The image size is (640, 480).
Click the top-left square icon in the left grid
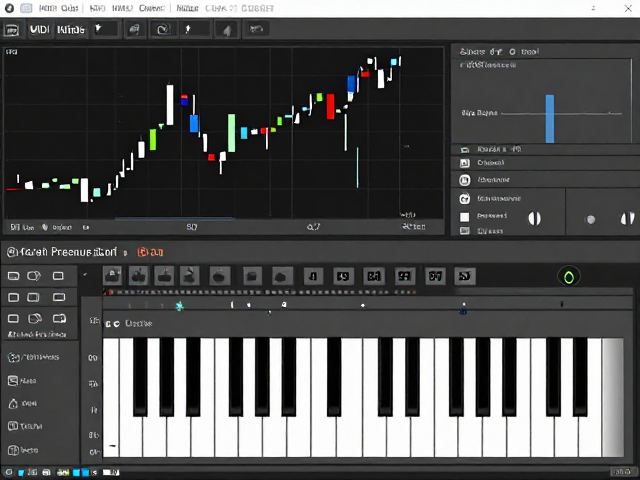pyautogui.click(x=13, y=276)
